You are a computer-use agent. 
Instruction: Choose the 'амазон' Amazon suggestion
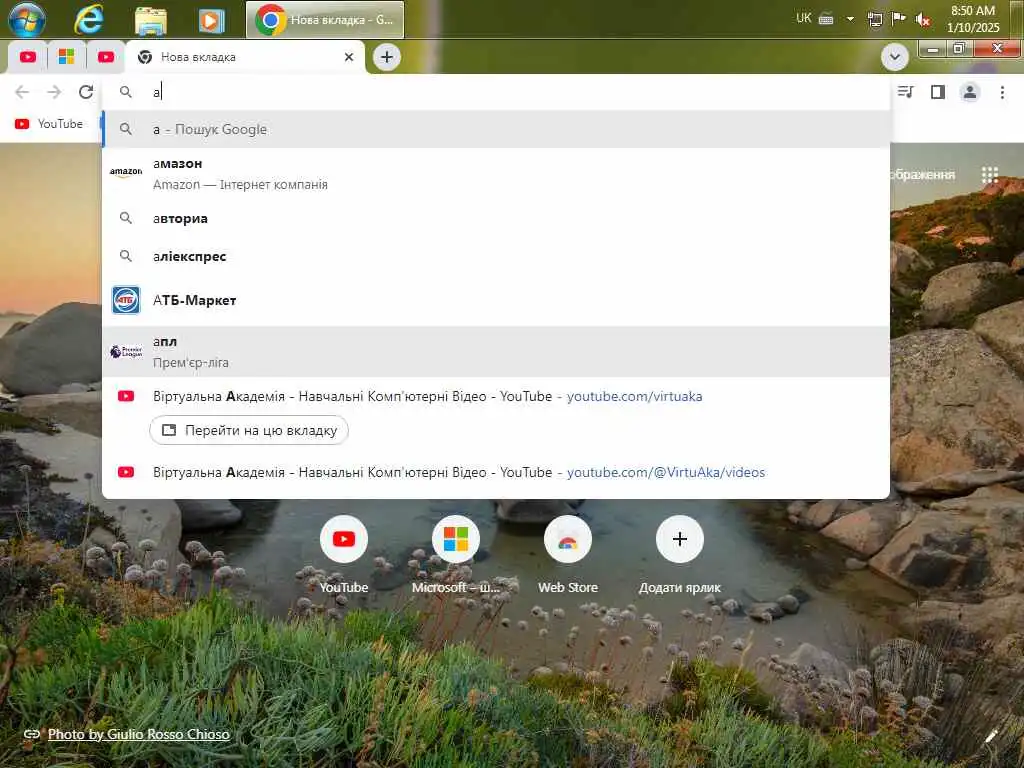point(496,174)
